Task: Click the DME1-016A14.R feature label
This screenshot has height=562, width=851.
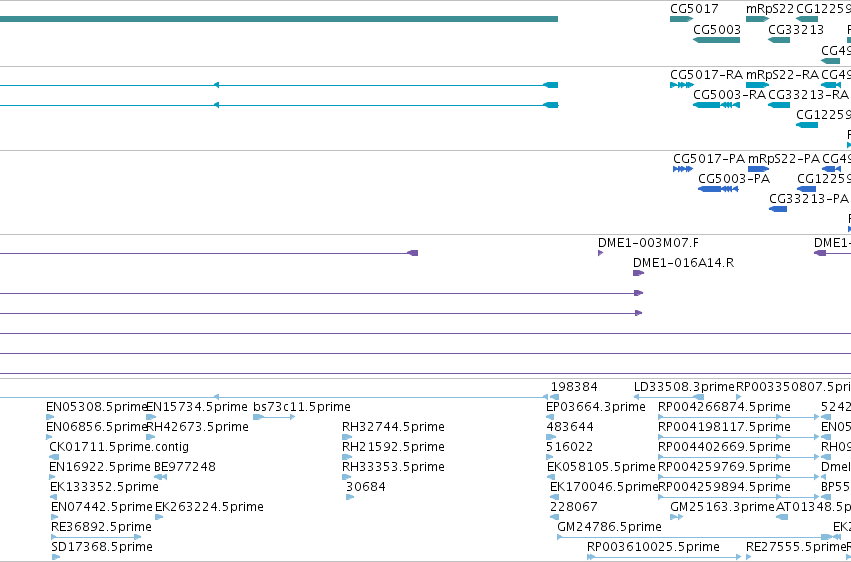Action: click(683, 263)
